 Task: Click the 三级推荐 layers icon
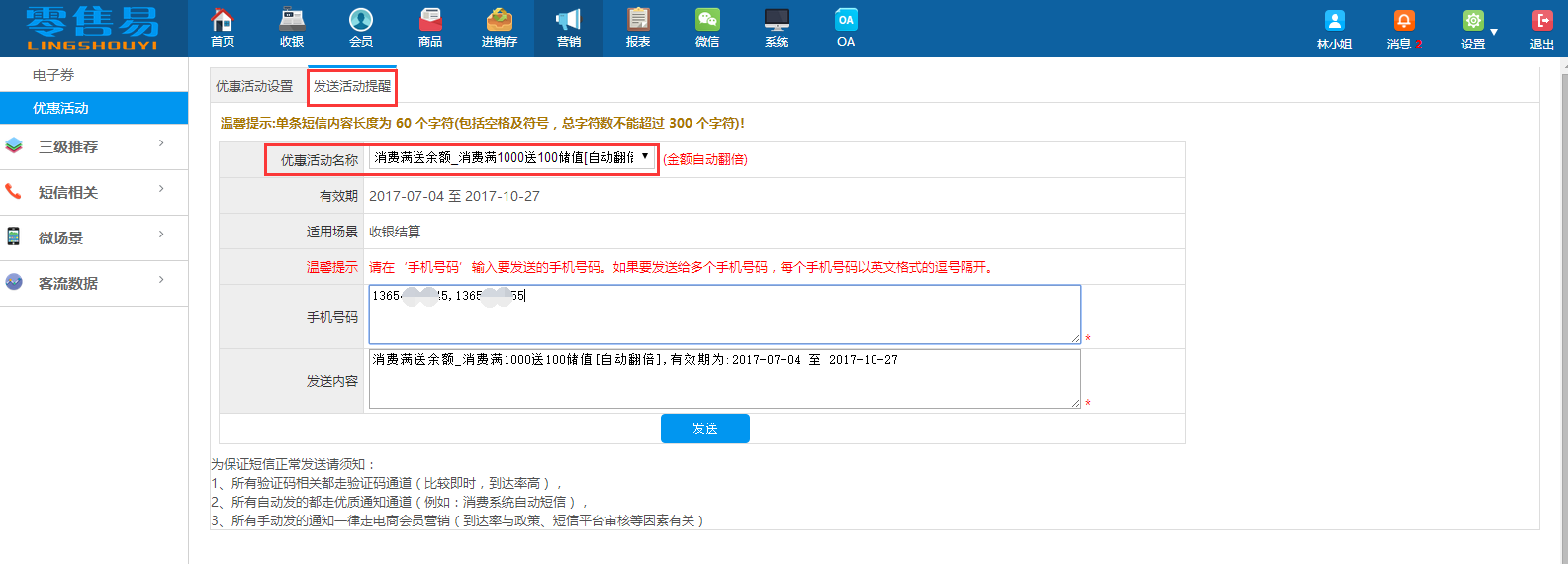pos(14,145)
